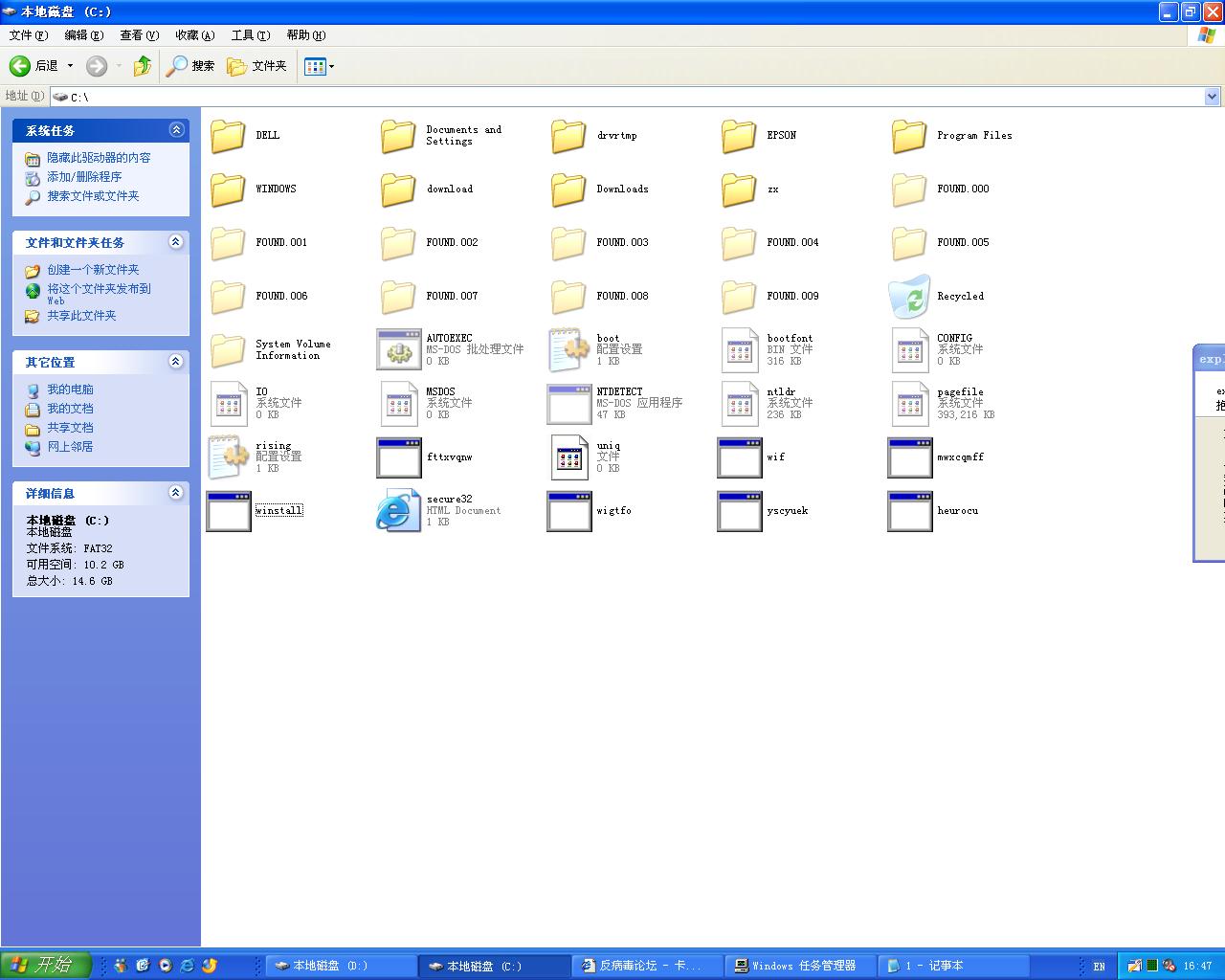Select the fttxvqnw executable icon

(398, 457)
